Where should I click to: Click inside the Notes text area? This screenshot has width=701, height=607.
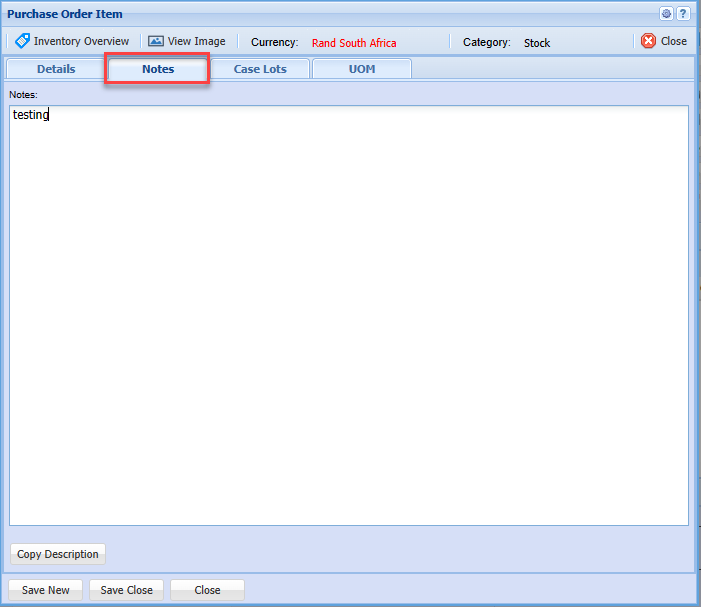click(x=349, y=316)
